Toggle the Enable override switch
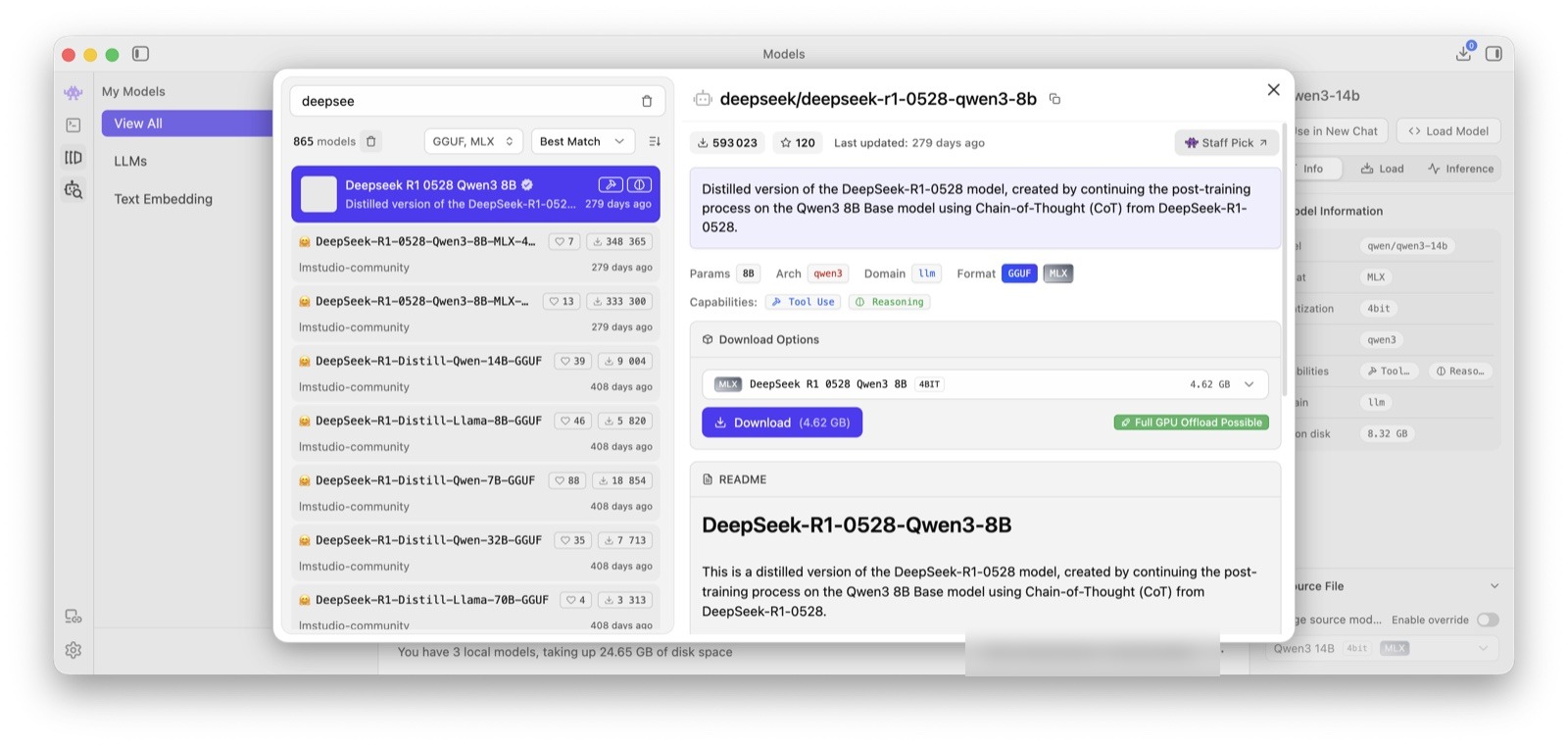Screen dimensions: 1568x745 coord(1488,620)
